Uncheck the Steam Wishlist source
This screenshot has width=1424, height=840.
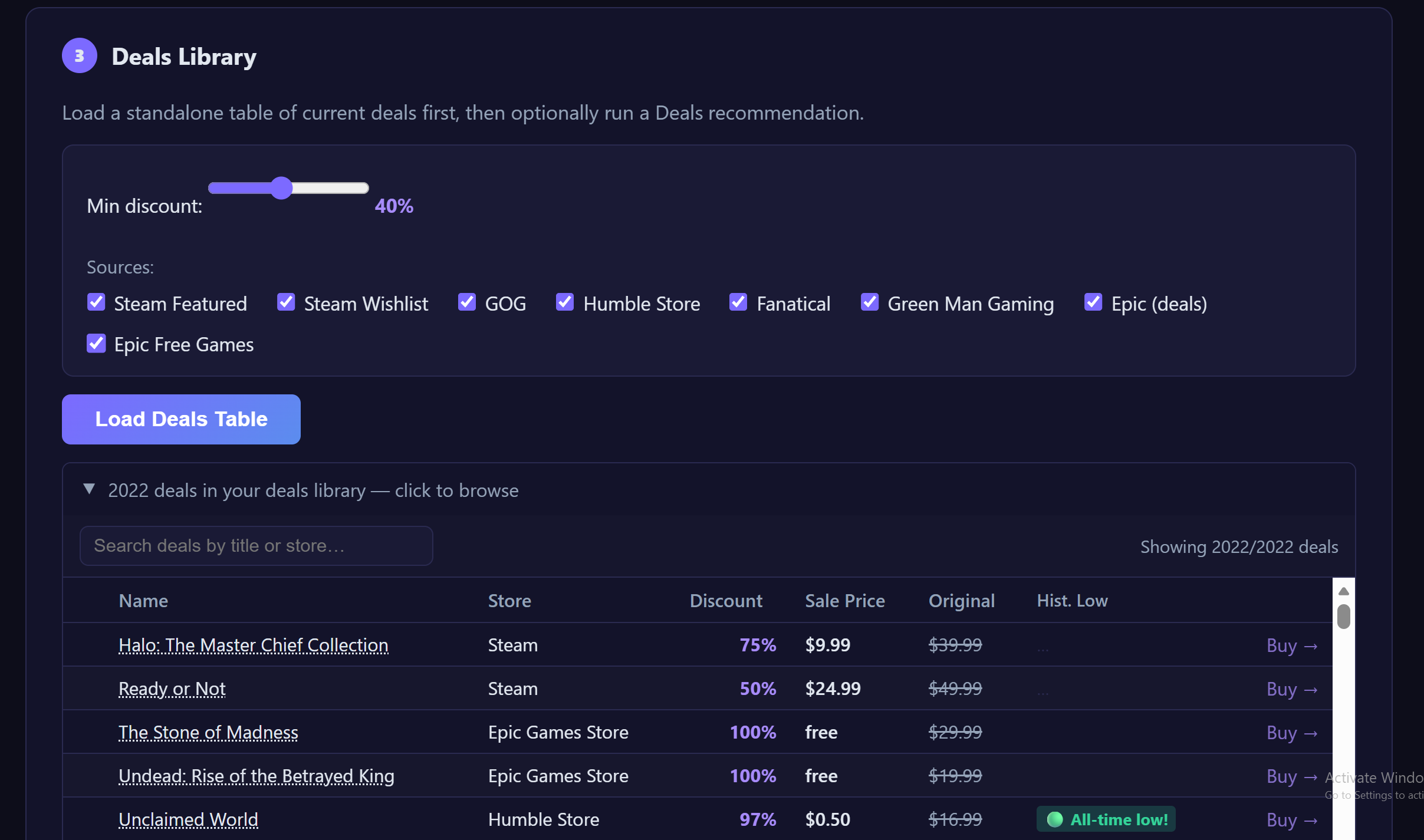pyautogui.click(x=286, y=302)
